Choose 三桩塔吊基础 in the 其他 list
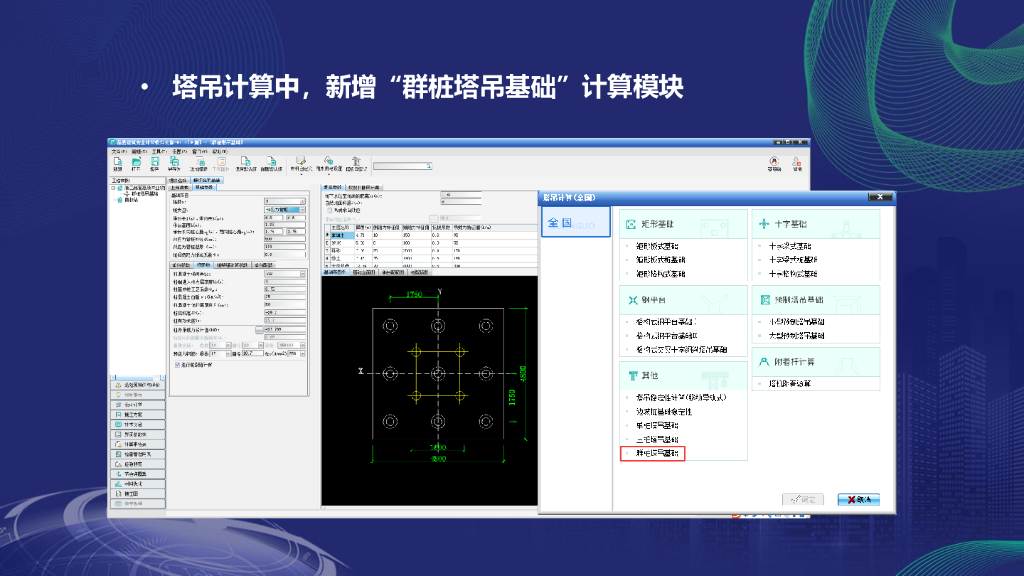Viewport: 1024px width, 576px height. coord(657,440)
